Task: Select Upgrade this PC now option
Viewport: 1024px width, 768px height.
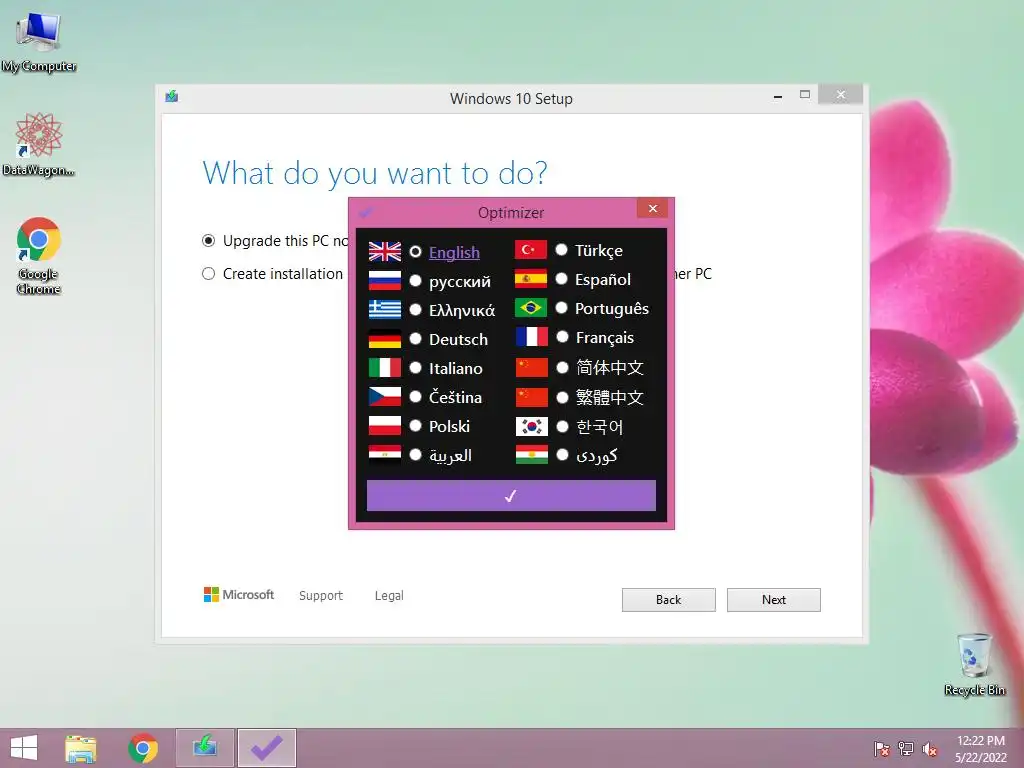Action: click(208, 241)
